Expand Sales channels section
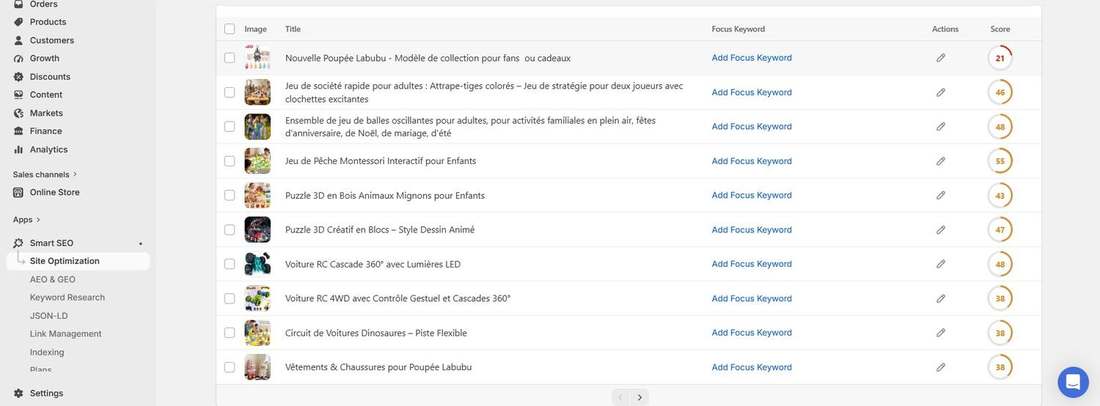The image size is (1100, 406). [45, 174]
